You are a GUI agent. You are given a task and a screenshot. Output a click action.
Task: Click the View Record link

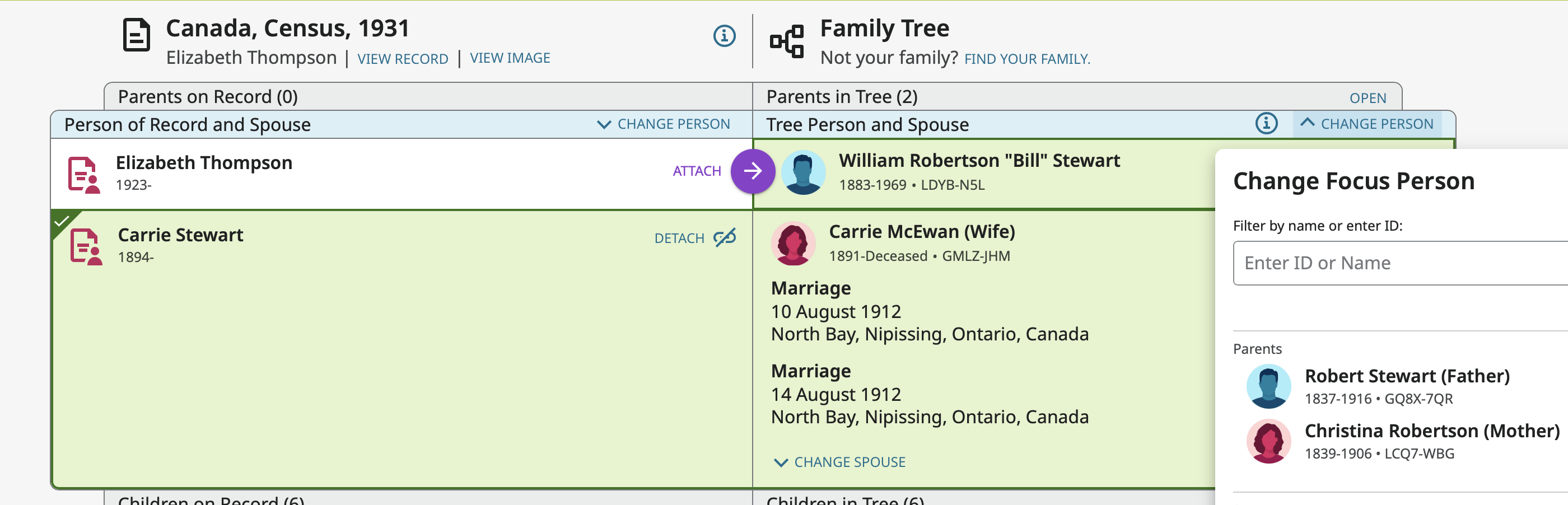tap(402, 59)
